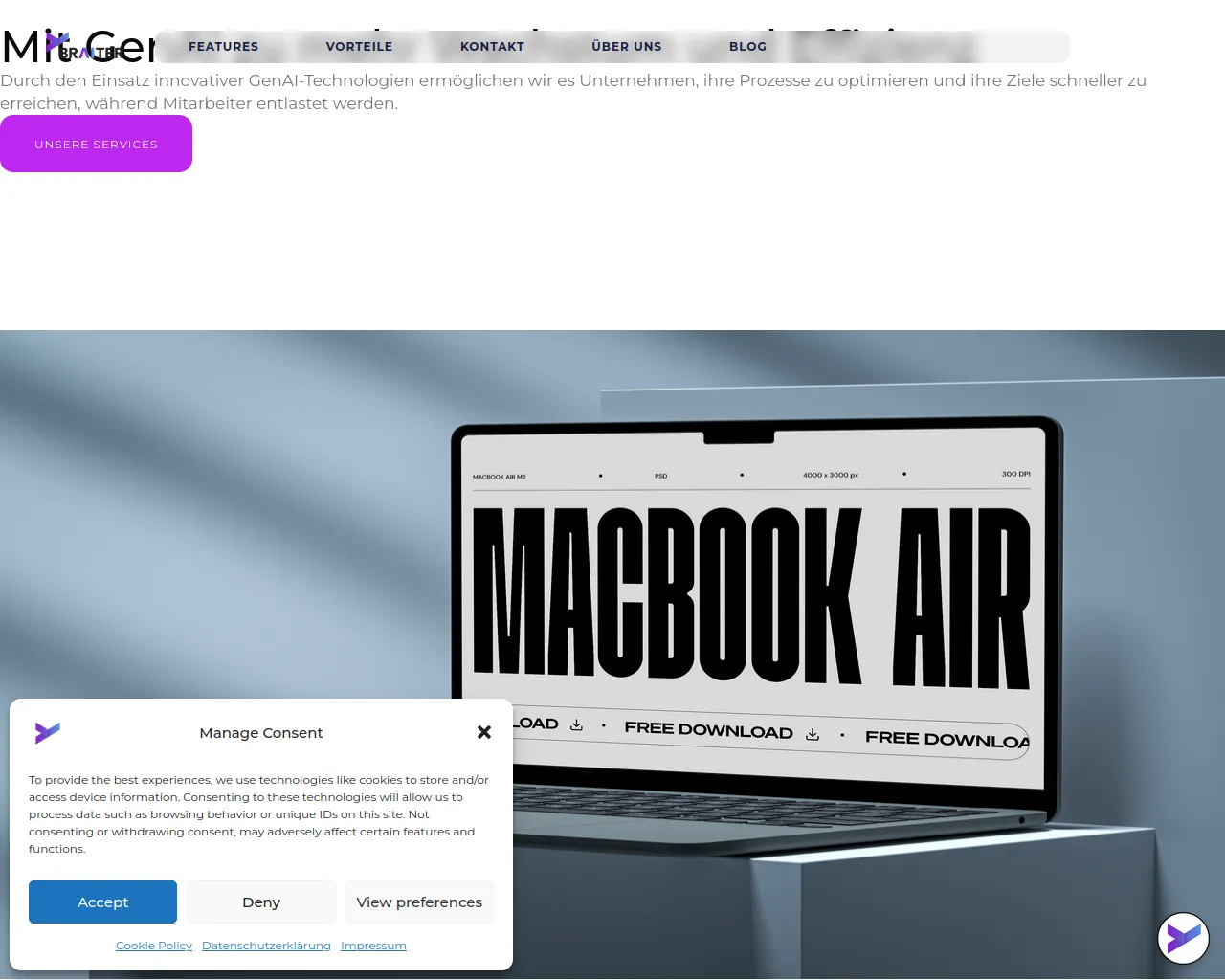Open the Features menu item
Image resolution: width=1225 pixels, height=980 pixels.
pos(224,46)
